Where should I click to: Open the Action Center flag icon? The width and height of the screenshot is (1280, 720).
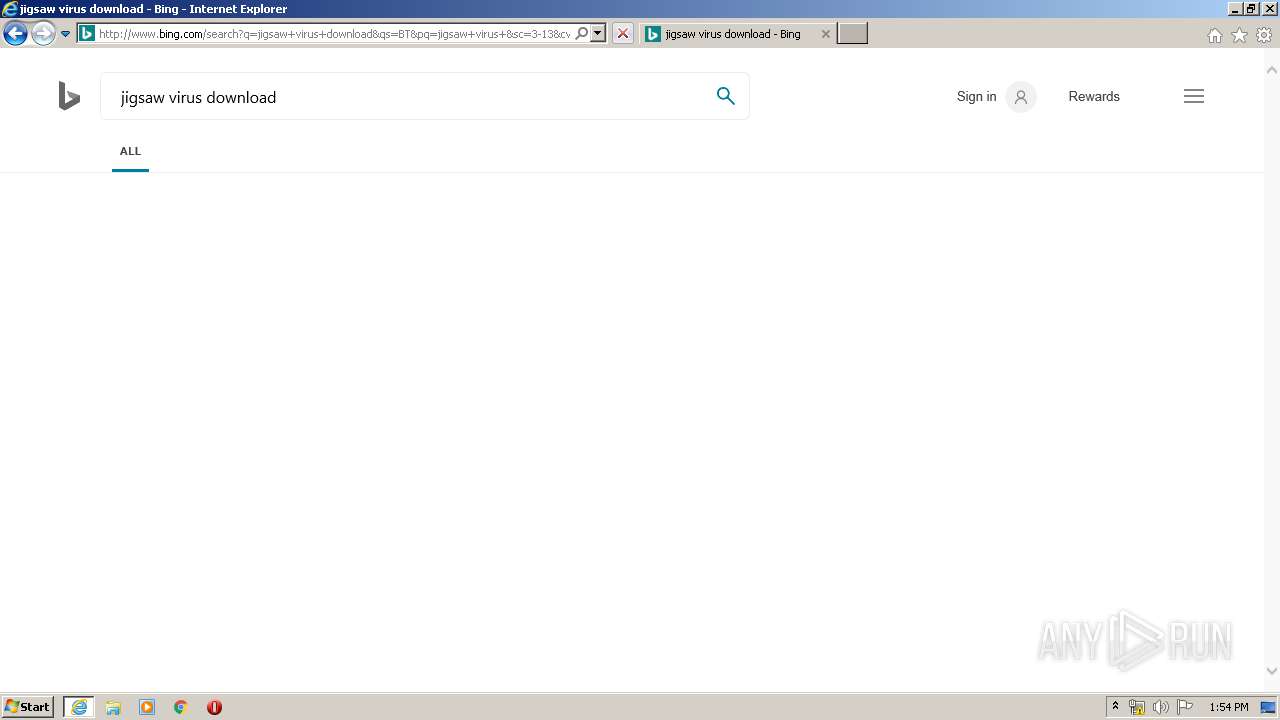coord(1185,707)
